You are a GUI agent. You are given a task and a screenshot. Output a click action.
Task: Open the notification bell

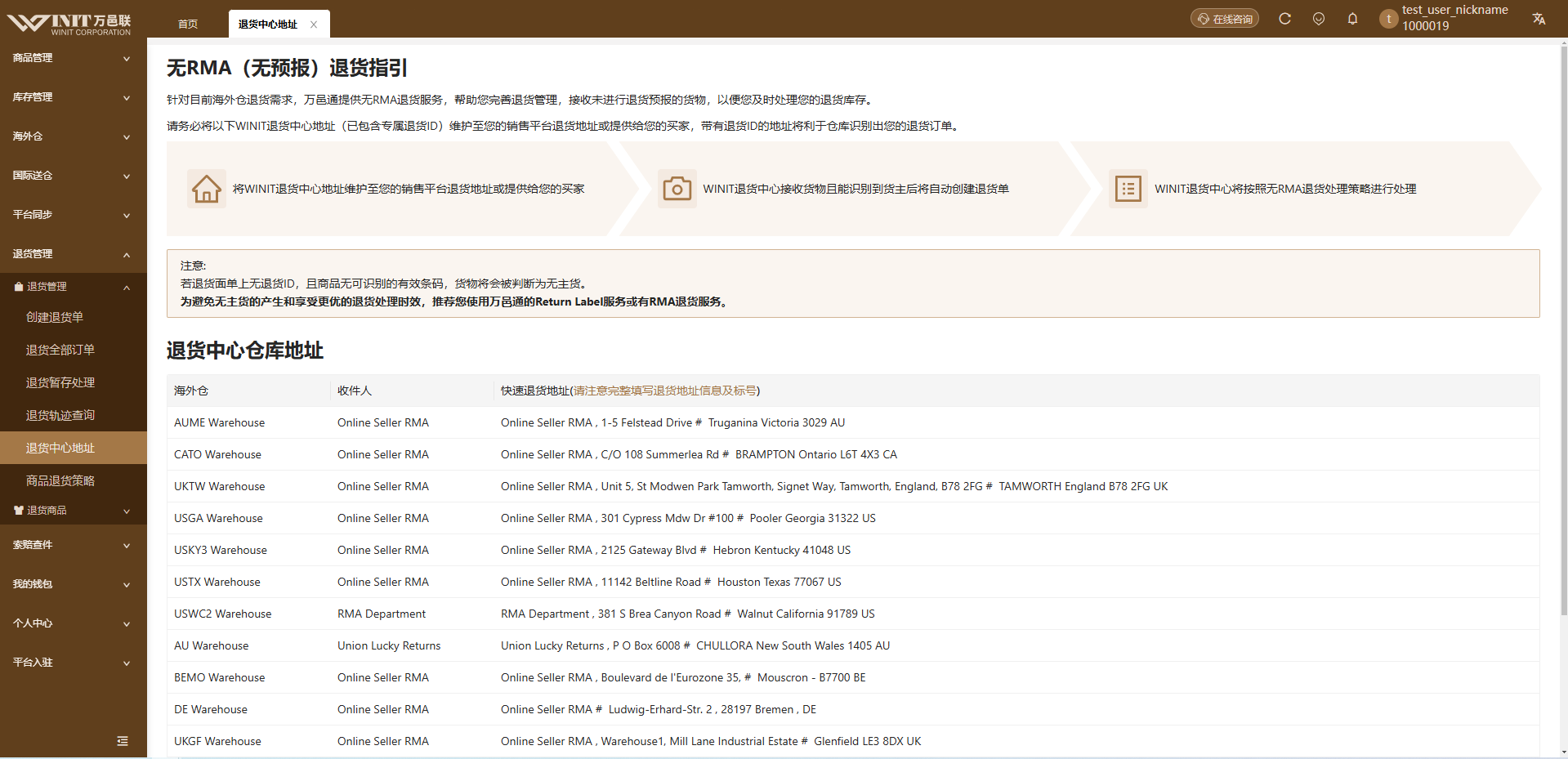coord(1352,19)
